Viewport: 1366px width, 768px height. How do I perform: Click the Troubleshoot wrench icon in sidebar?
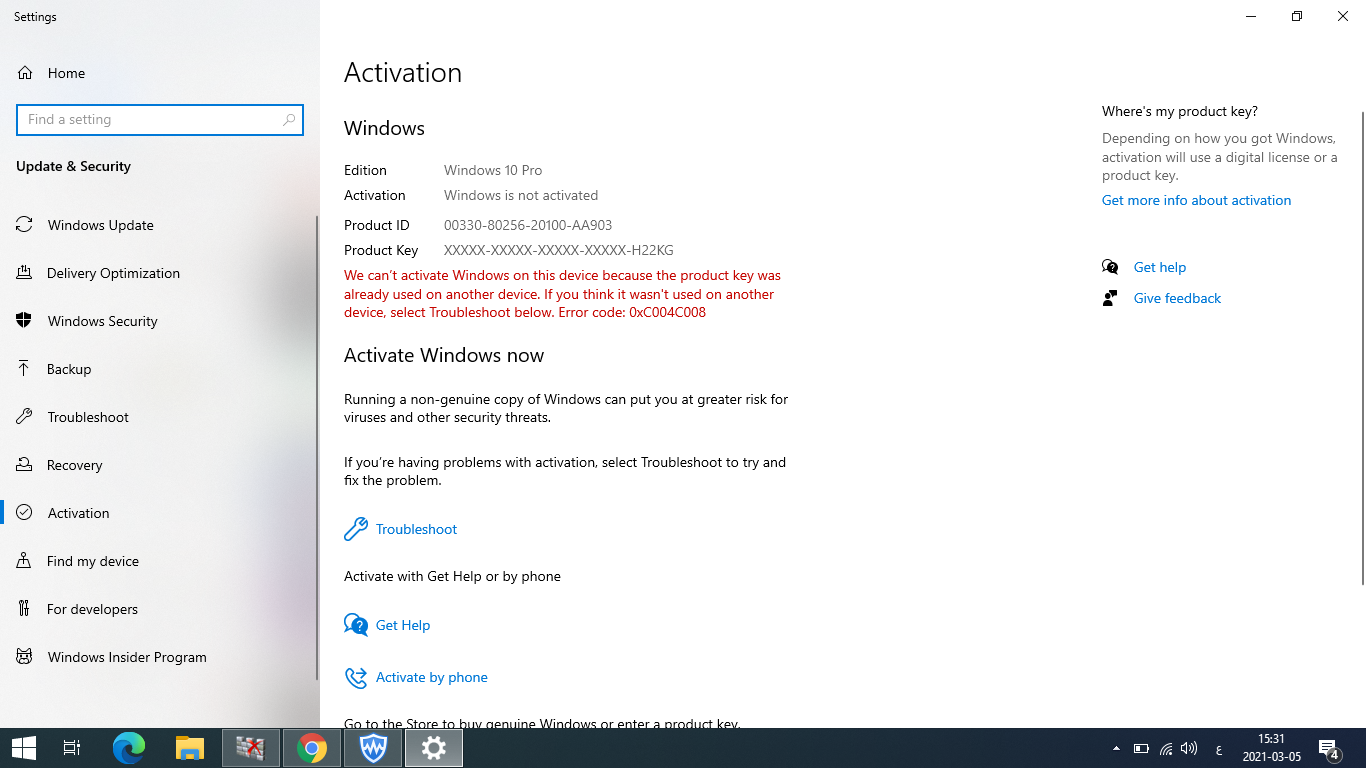(x=24, y=417)
